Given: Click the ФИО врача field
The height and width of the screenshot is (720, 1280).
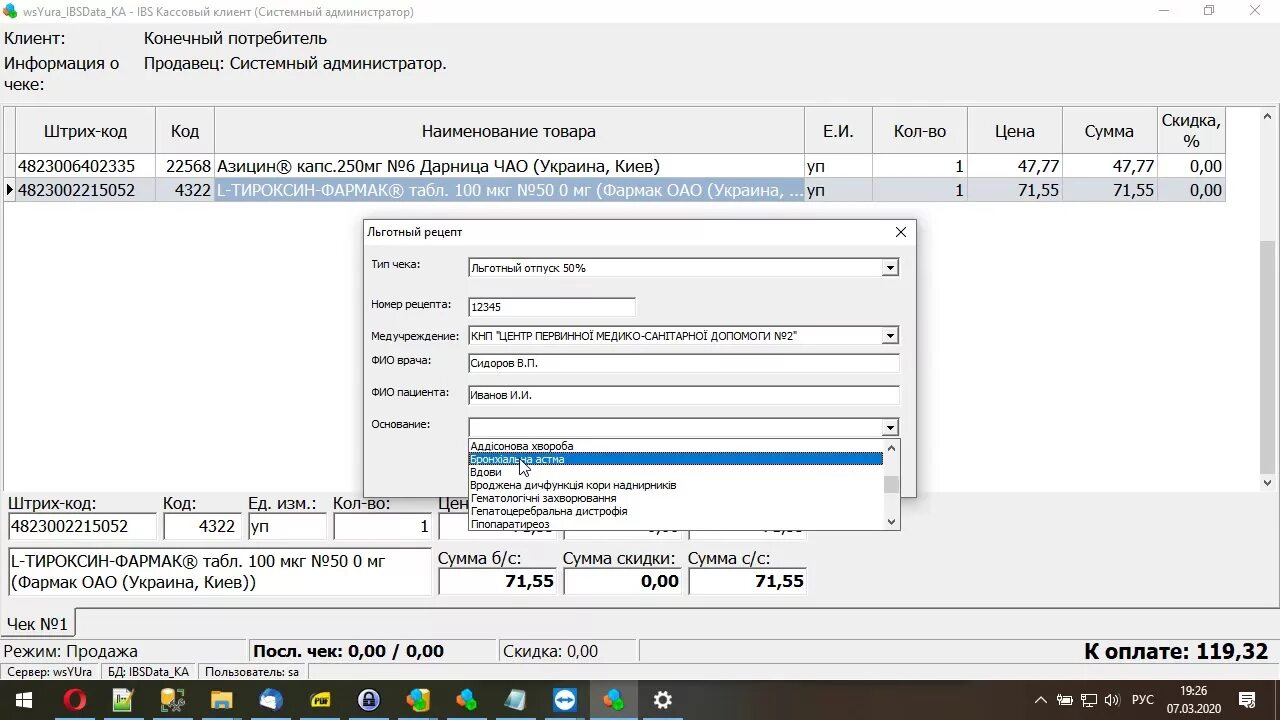Looking at the screenshot, I should point(683,363).
